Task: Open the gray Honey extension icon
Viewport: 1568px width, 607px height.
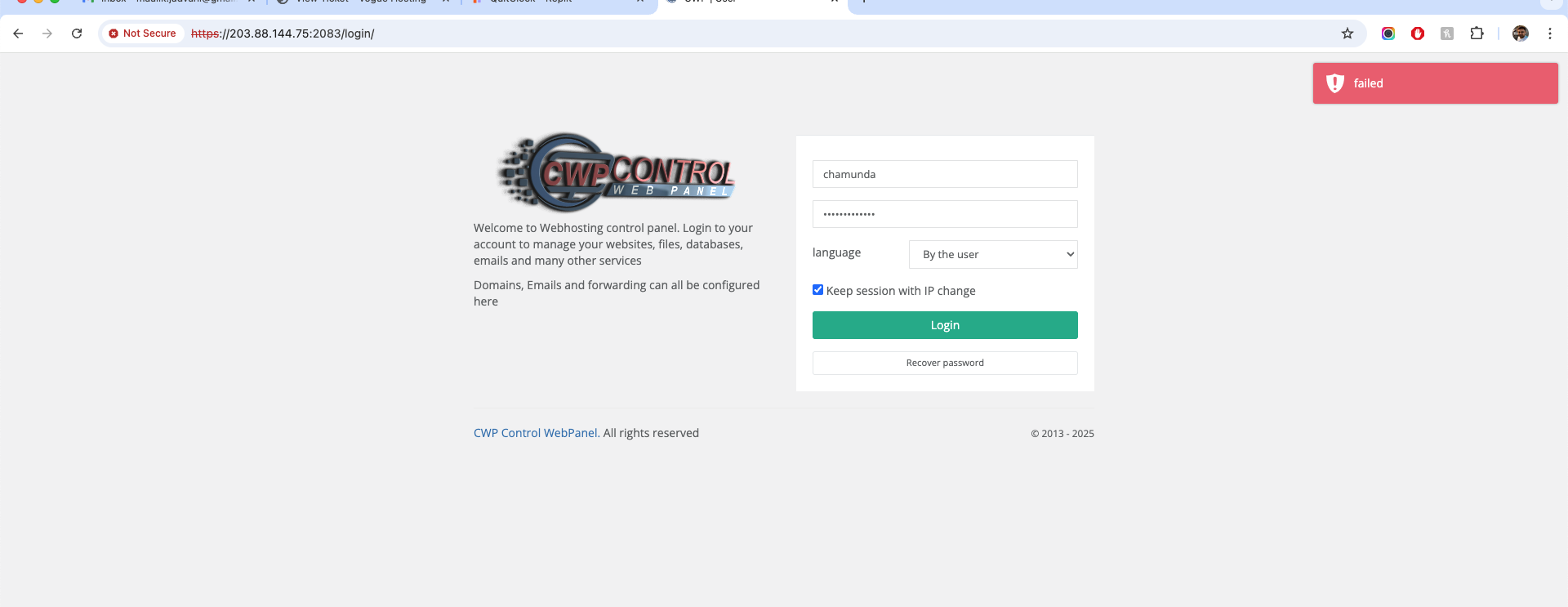Action: [1447, 33]
